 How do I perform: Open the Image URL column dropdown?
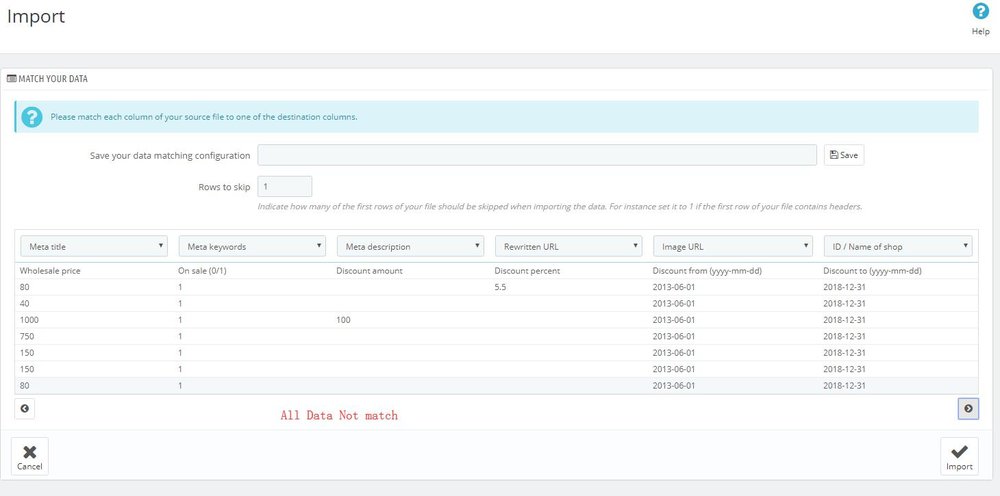point(733,246)
